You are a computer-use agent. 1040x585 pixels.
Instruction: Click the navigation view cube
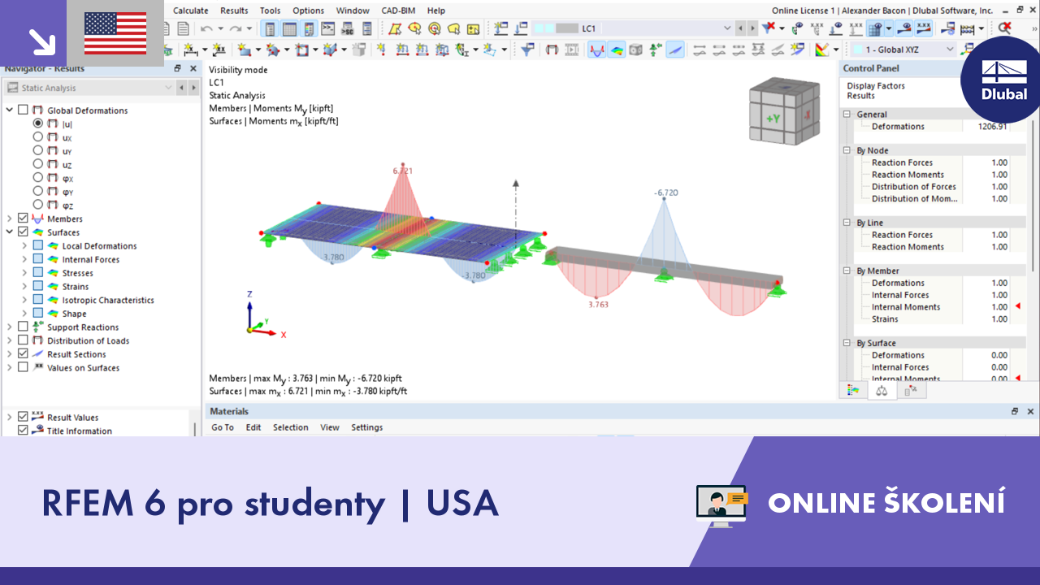click(784, 111)
